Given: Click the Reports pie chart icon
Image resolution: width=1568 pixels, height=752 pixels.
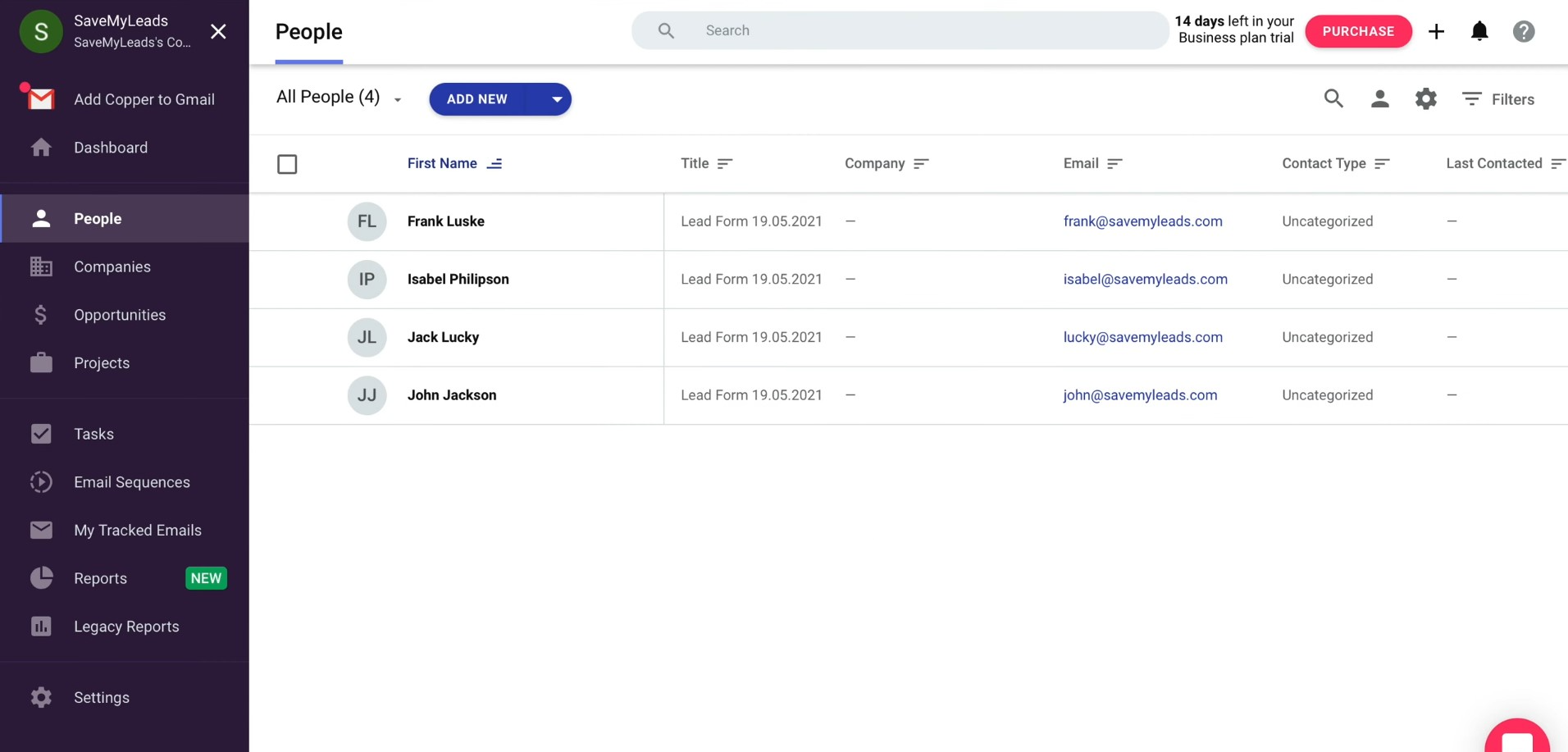Looking at the screenshot, I should pos(41,578).
